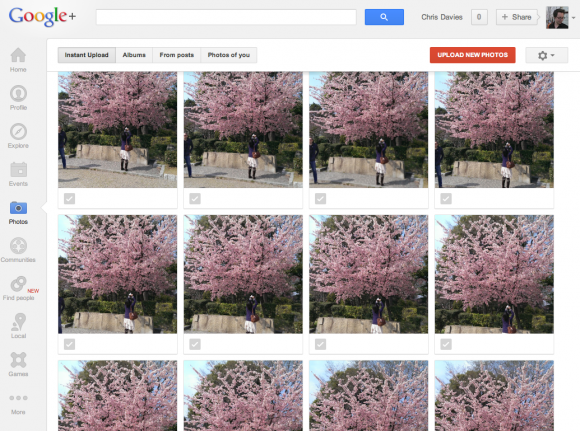The height and width of the screenshot is (431, 580).
Task: Open the Find people icon
Action: (18, 284)
